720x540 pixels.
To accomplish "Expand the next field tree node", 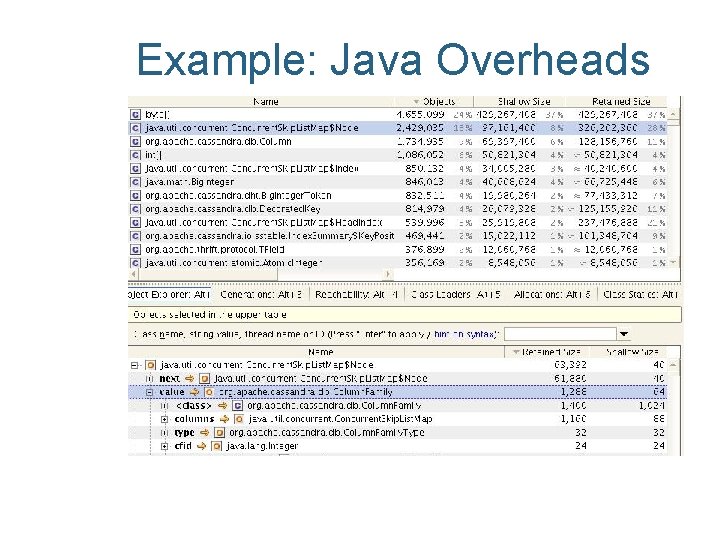I will coord(149,379).
